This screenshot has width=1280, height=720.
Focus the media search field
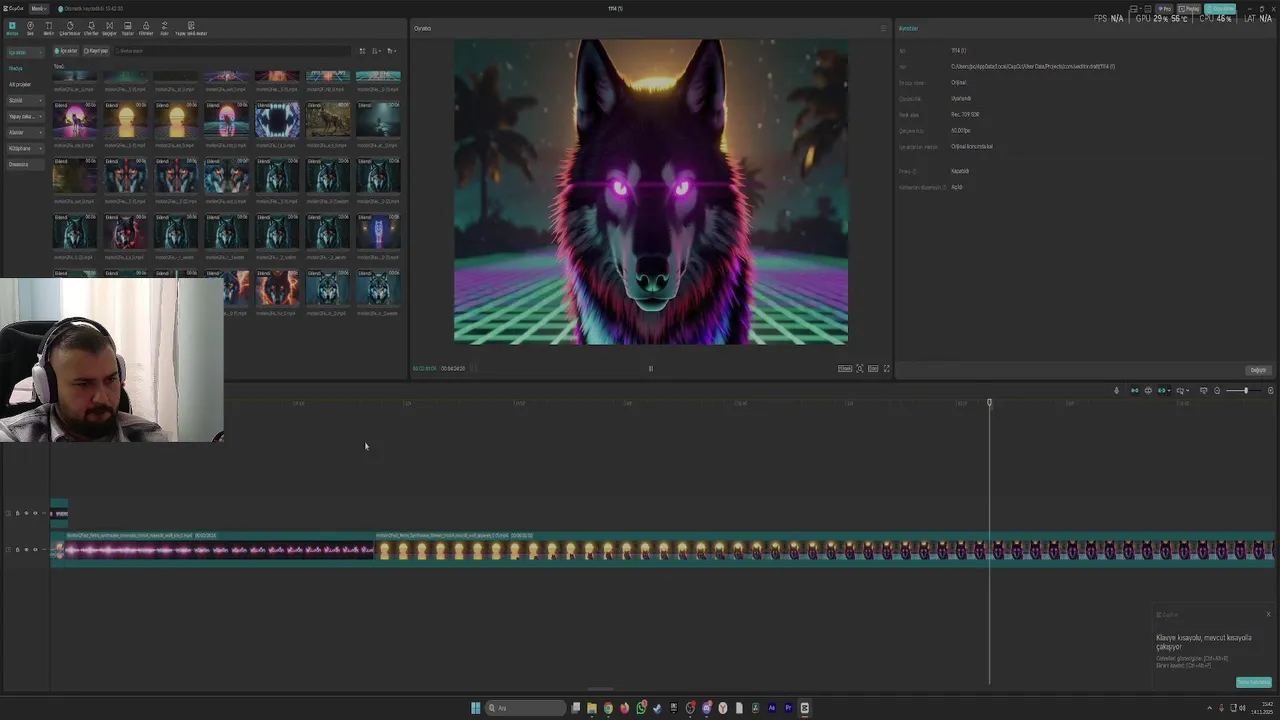[232, 51]
